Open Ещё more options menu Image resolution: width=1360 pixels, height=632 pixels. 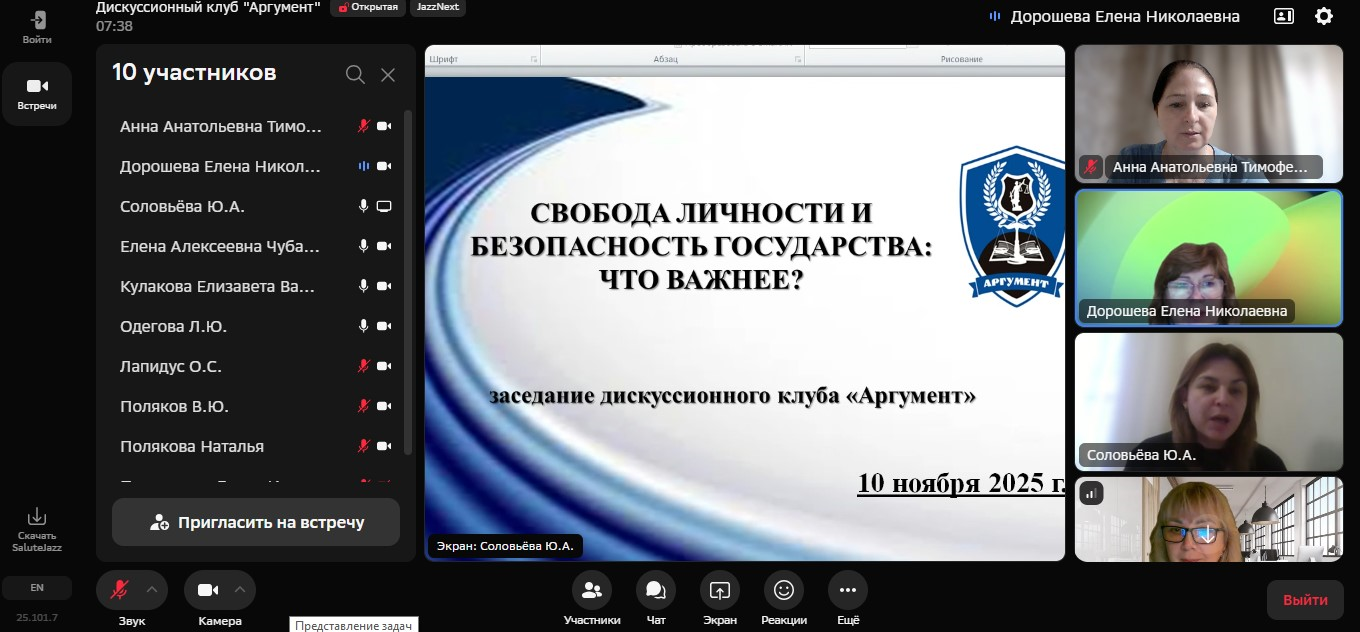pos(847,590)
